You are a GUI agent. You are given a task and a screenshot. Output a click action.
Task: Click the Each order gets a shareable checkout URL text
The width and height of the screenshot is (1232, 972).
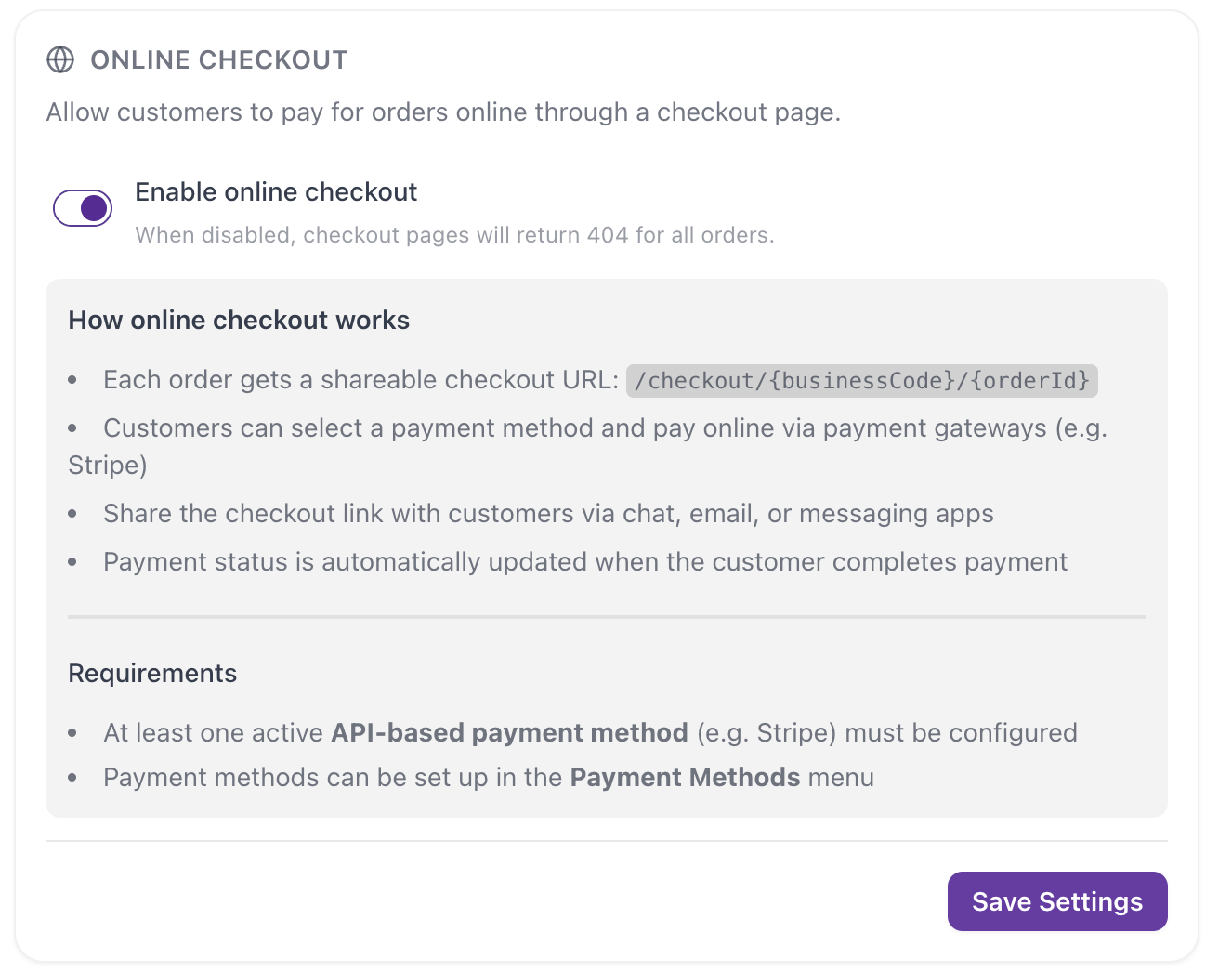tap(360, 380)
